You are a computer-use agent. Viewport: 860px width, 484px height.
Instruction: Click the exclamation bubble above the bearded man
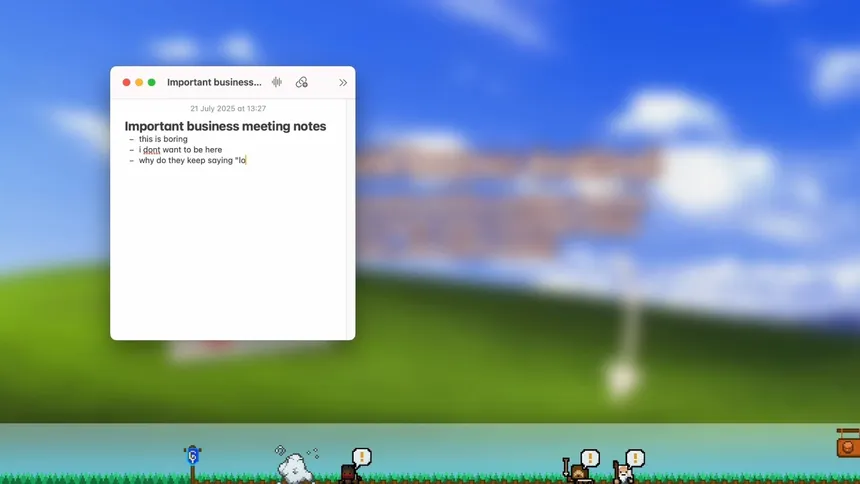pyautogui.click(x=635, y=458)
